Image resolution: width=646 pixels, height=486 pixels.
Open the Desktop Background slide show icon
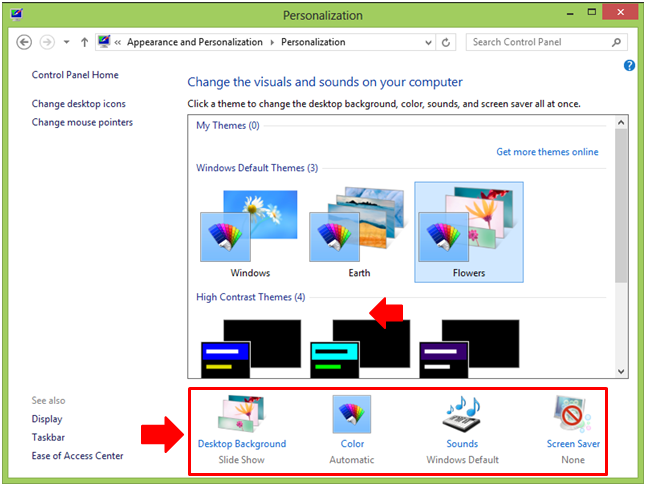pyautogui.click(x=241, y=415)
